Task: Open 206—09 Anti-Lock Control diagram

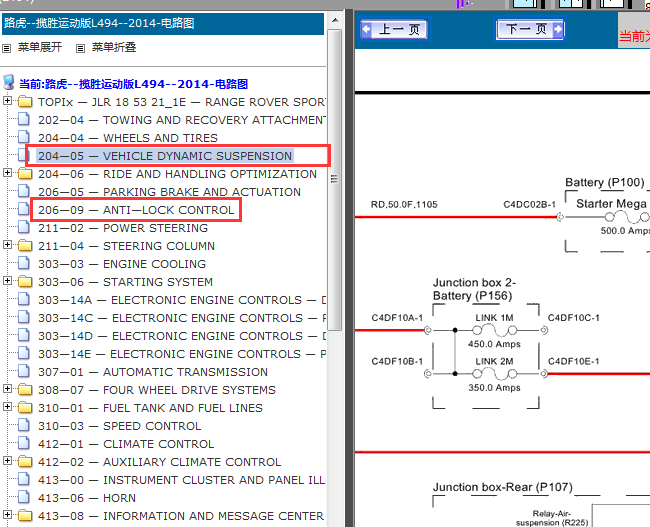Action: (x=136, y=210)
